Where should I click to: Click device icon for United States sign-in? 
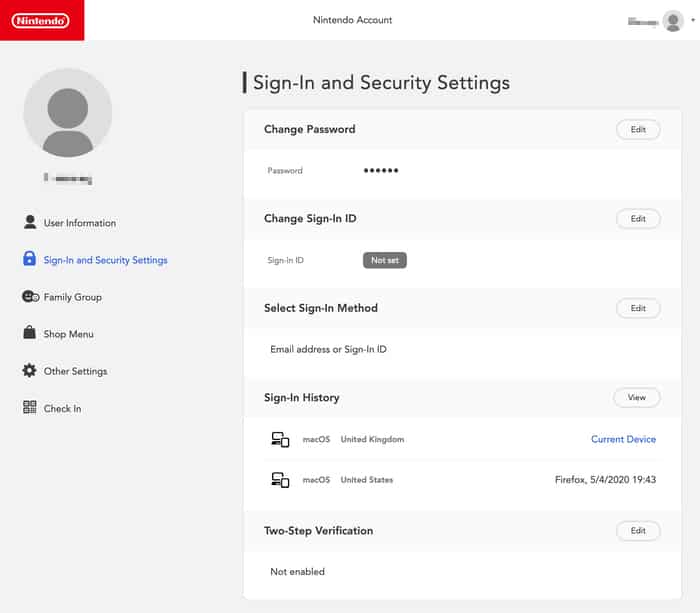[280, 480]
